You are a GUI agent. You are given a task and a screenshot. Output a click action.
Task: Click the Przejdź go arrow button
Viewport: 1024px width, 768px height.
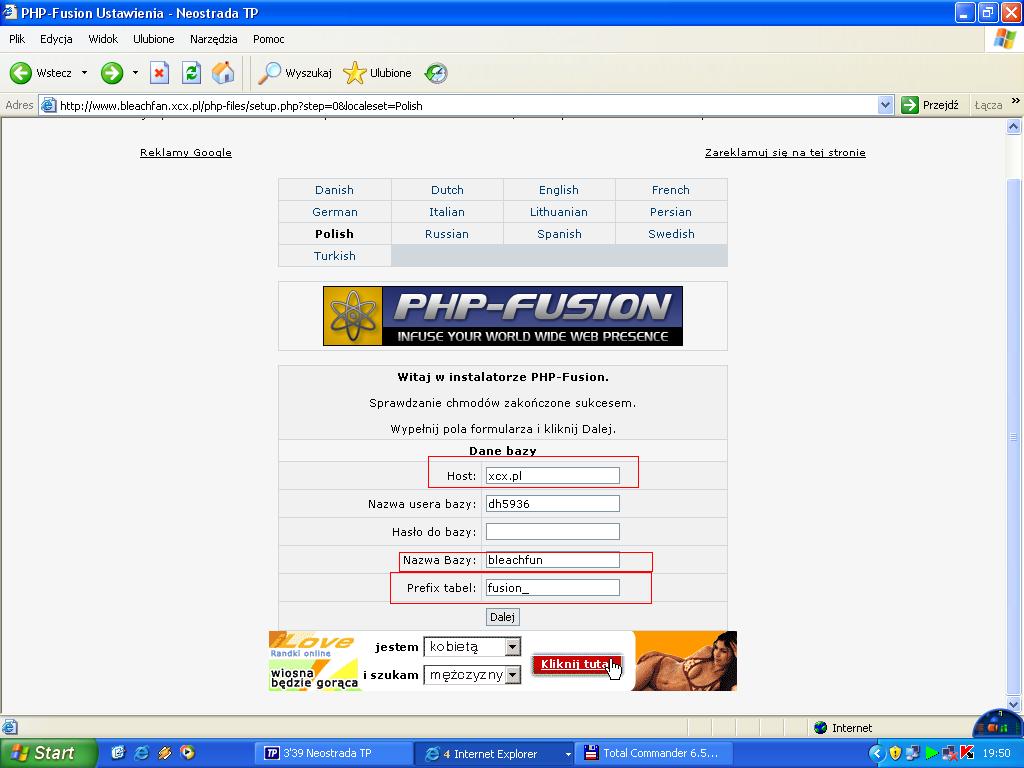910,105
